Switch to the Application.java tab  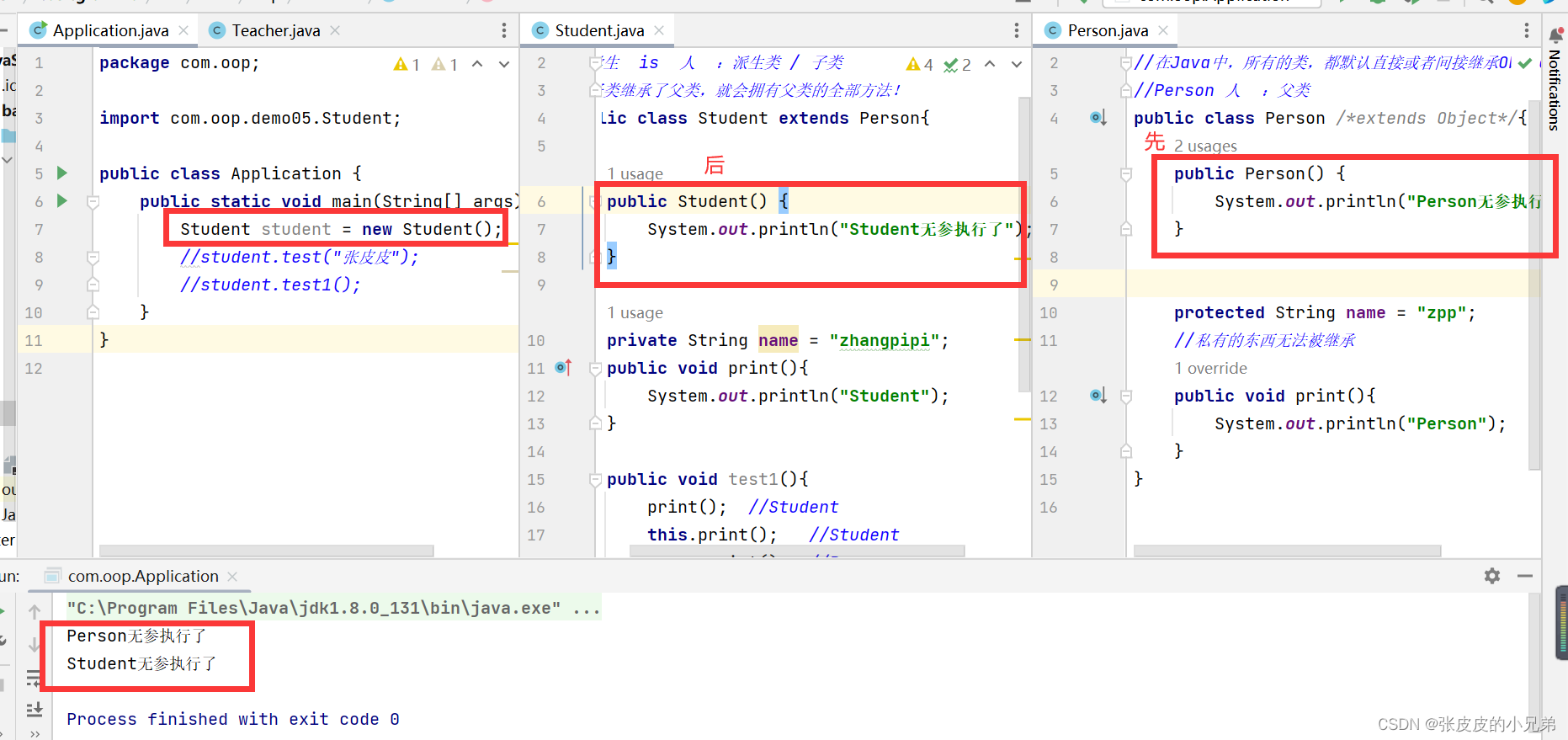109,30
